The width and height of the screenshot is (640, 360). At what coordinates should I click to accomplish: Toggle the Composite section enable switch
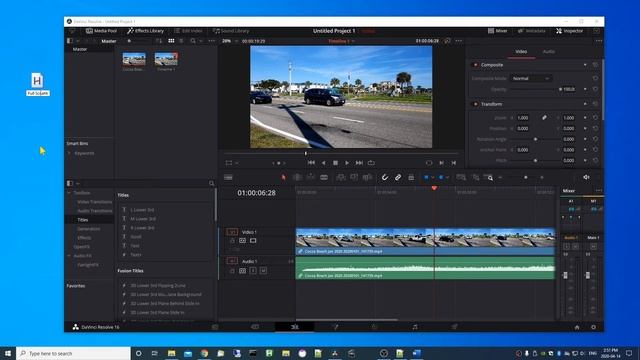click(x=475, y=65)
